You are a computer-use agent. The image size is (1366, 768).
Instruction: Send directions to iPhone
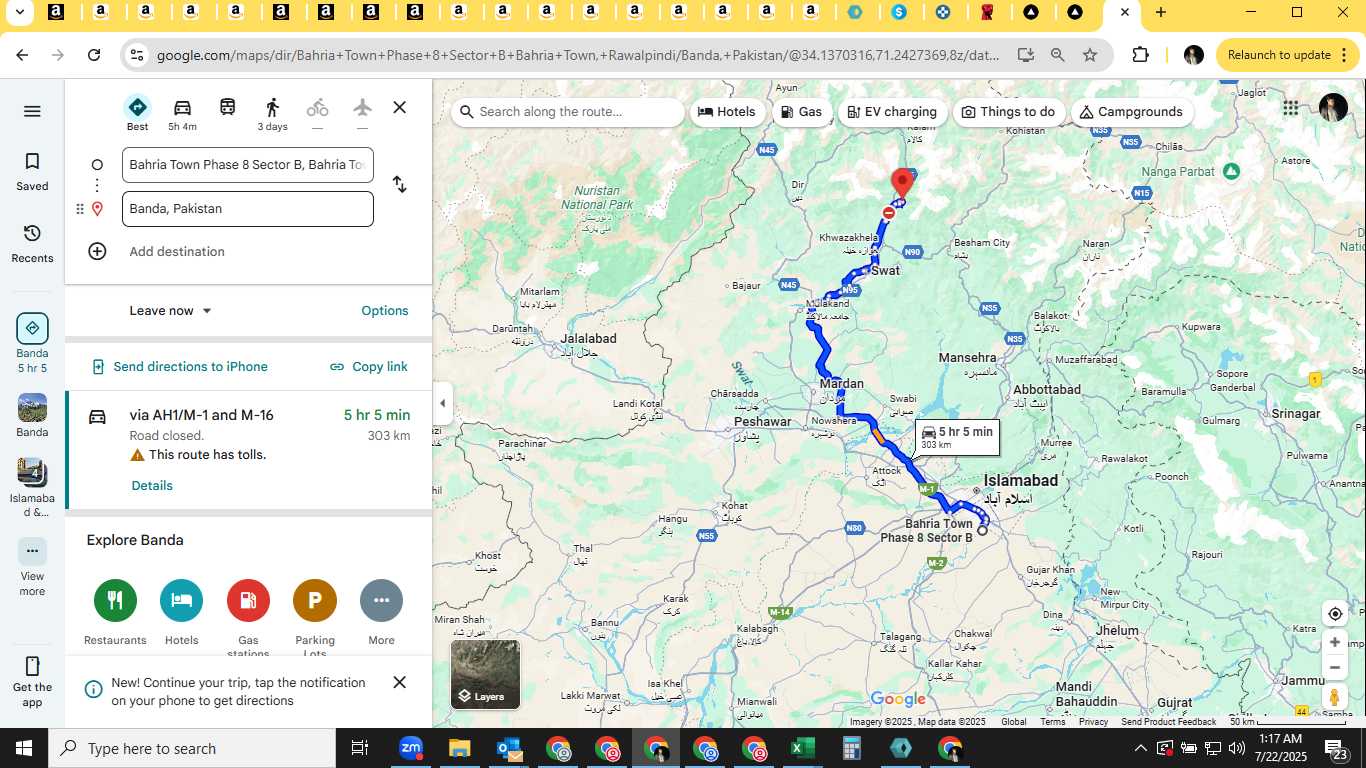(180, 367)
